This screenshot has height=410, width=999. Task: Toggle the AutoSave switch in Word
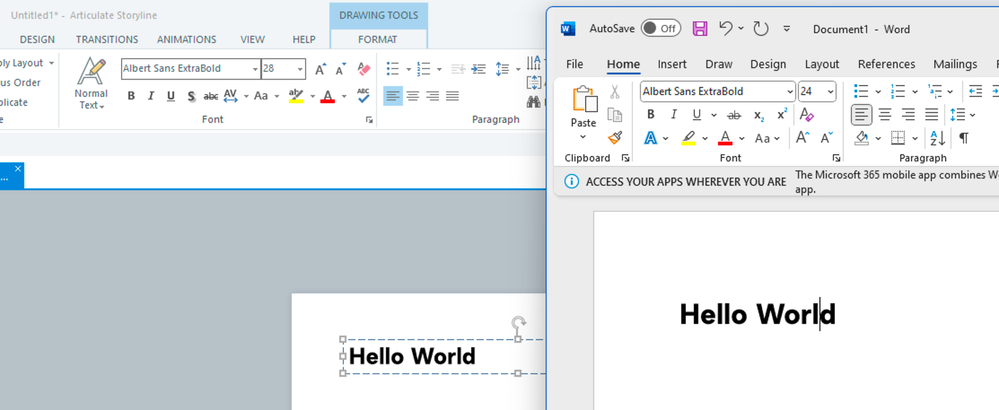[660, 29]
